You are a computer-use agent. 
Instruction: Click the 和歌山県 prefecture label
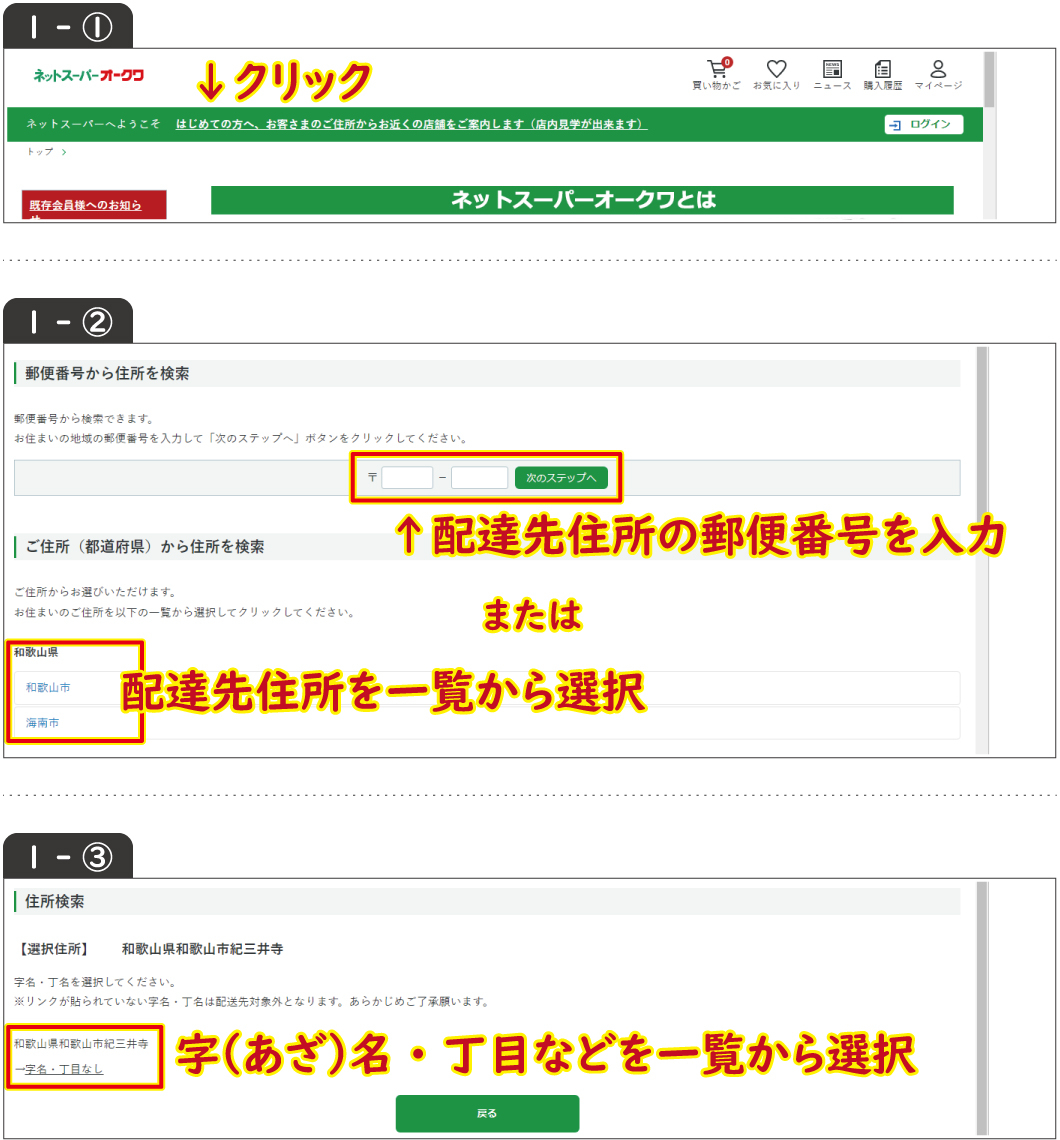36,652
